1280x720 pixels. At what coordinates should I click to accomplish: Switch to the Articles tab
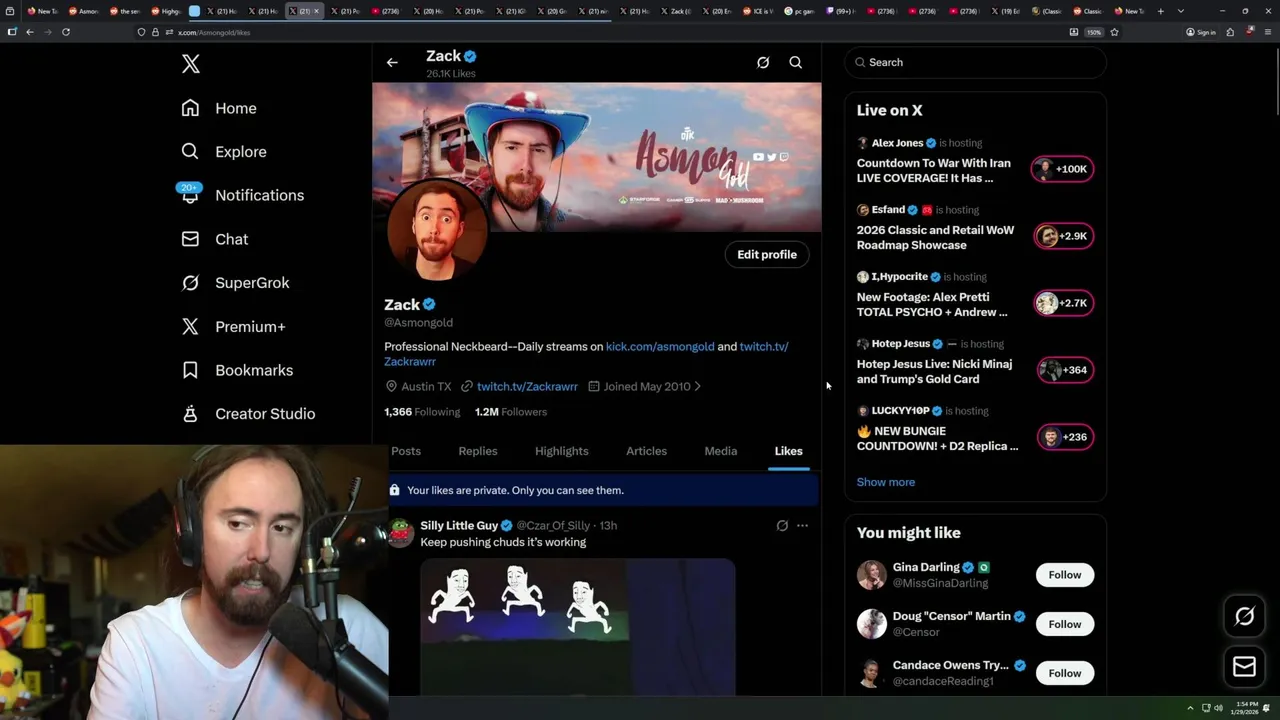646,451
